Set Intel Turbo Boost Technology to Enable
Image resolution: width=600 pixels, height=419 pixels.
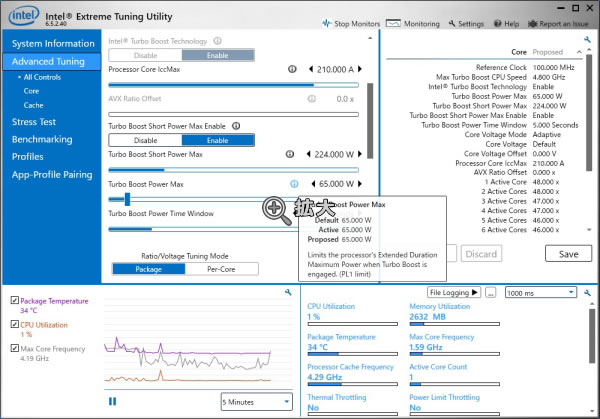[x=218, y=55]
